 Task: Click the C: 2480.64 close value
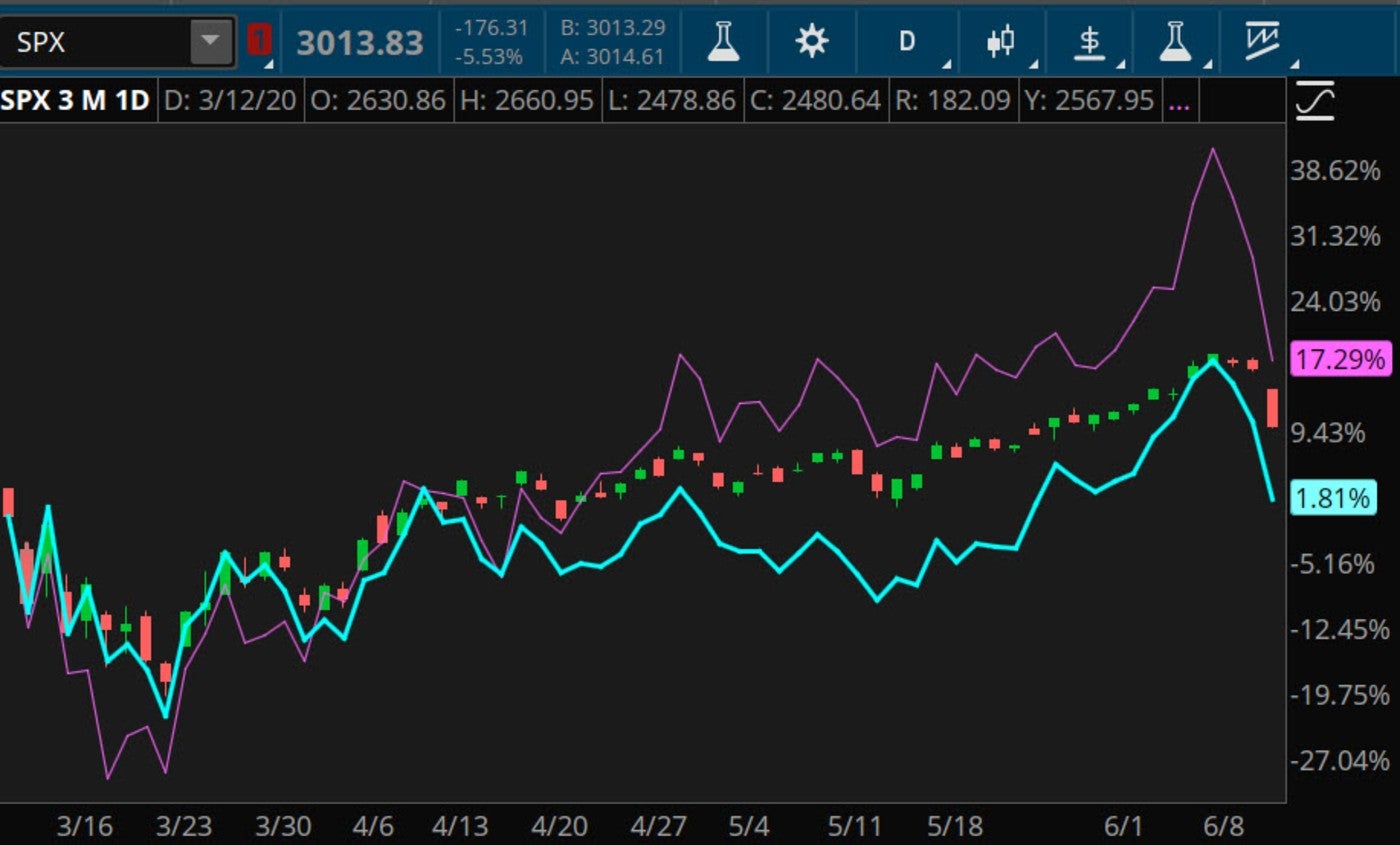pos(816,101)
